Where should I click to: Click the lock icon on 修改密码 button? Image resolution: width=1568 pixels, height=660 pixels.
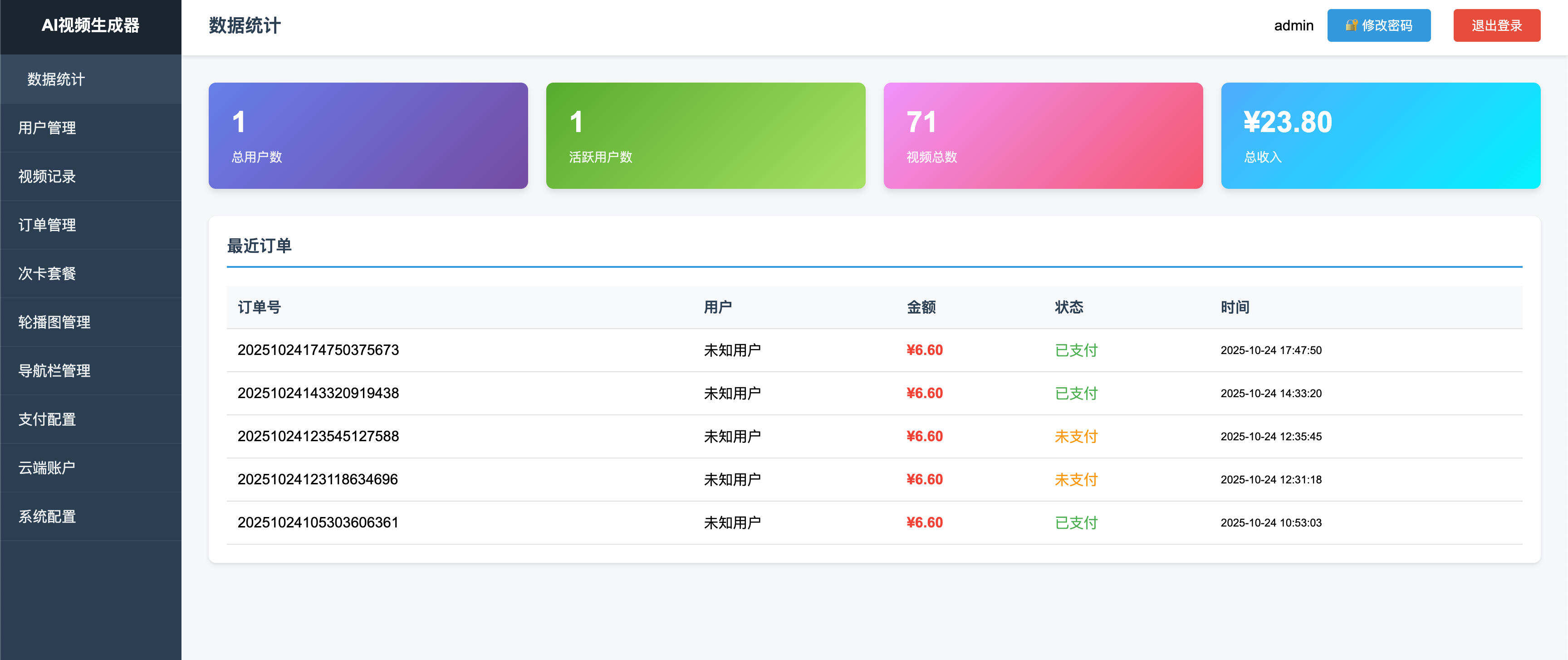coord(1351,25)
